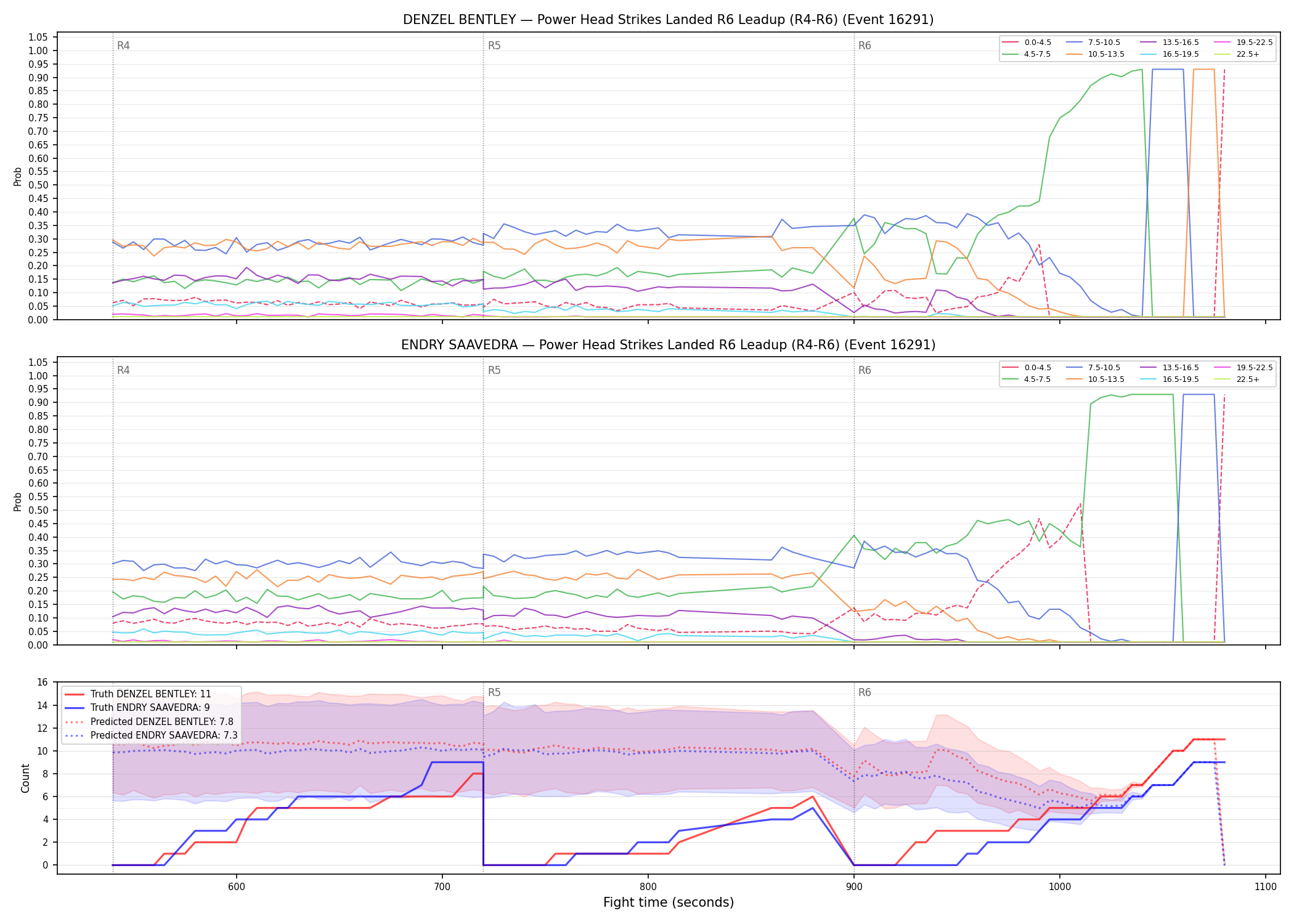Click the 800 tick on the time axis
This screenshot has width=1294, height=924.
648,886
